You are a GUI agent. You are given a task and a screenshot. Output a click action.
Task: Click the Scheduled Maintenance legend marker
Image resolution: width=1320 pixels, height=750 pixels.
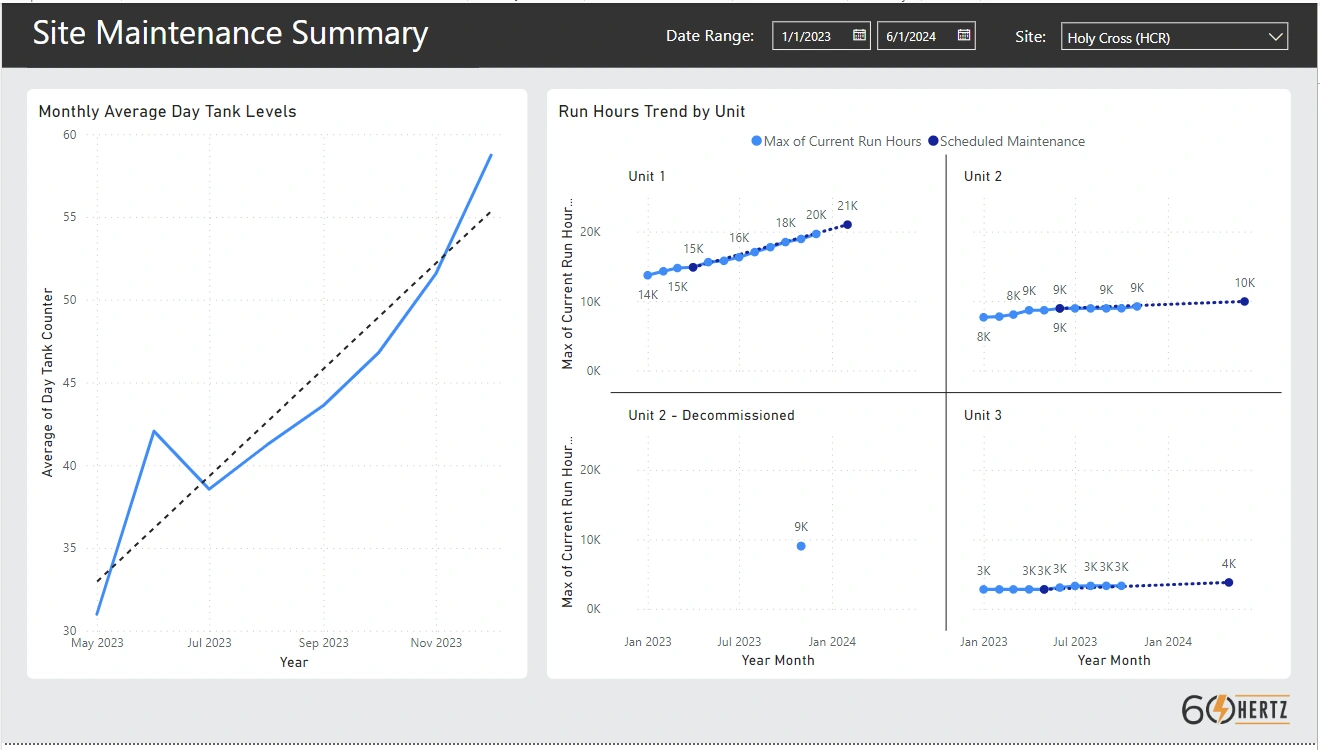pos(933,142)
